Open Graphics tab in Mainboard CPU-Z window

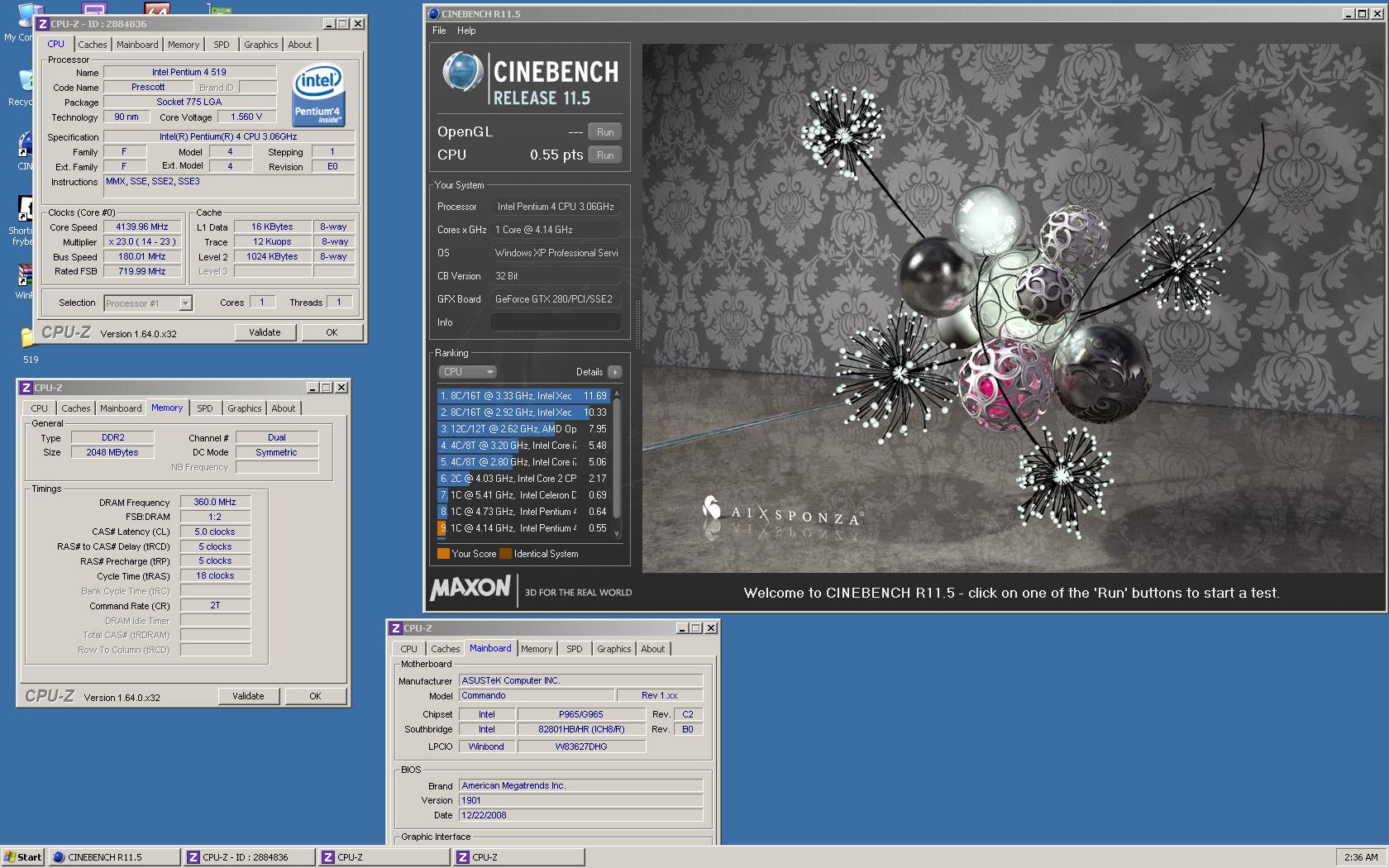[x=614, y=649]
